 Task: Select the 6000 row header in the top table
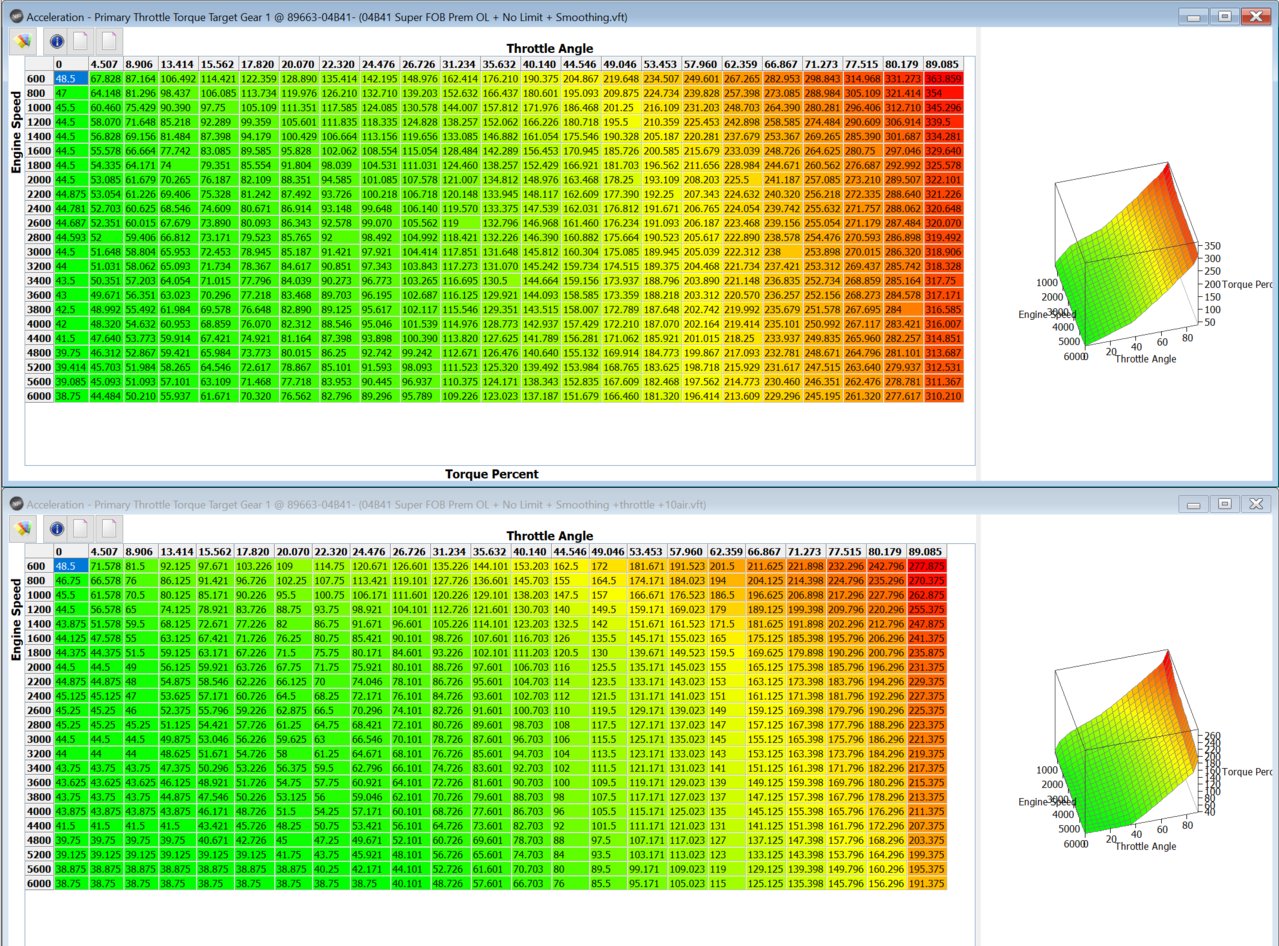pos(38,397)
